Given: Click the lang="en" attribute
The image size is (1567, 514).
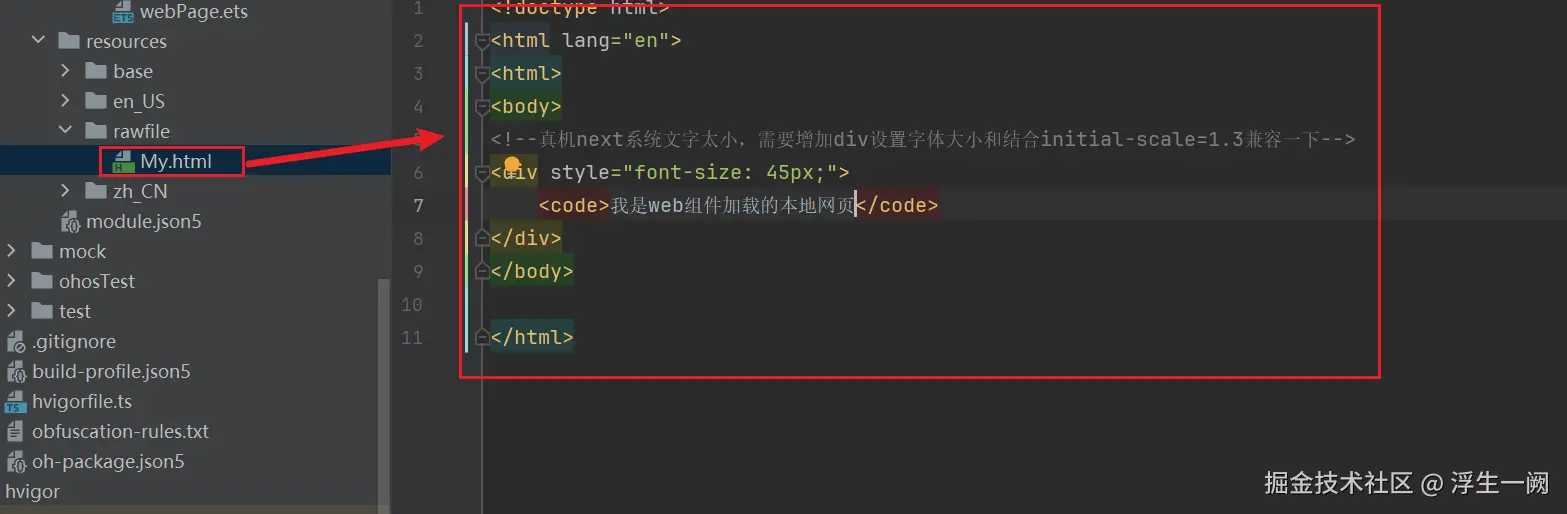Looking at the screenshot, I should 616,41.
